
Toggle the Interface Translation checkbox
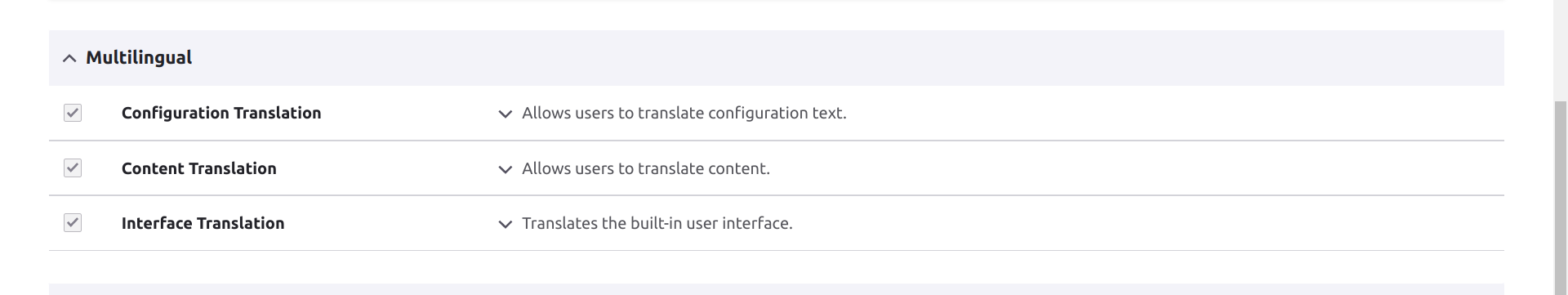(x=73, y=223)
